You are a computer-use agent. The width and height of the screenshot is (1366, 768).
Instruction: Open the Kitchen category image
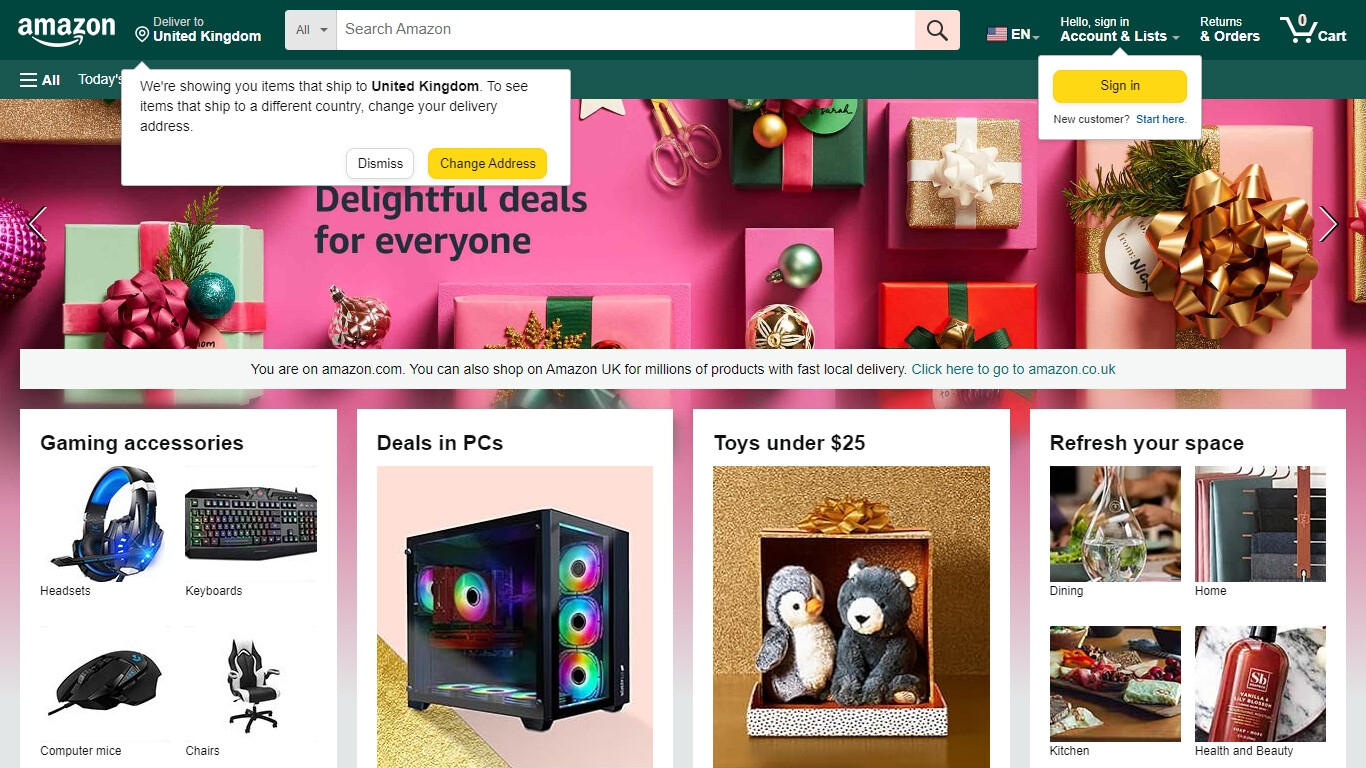(x=1115, y=684)
